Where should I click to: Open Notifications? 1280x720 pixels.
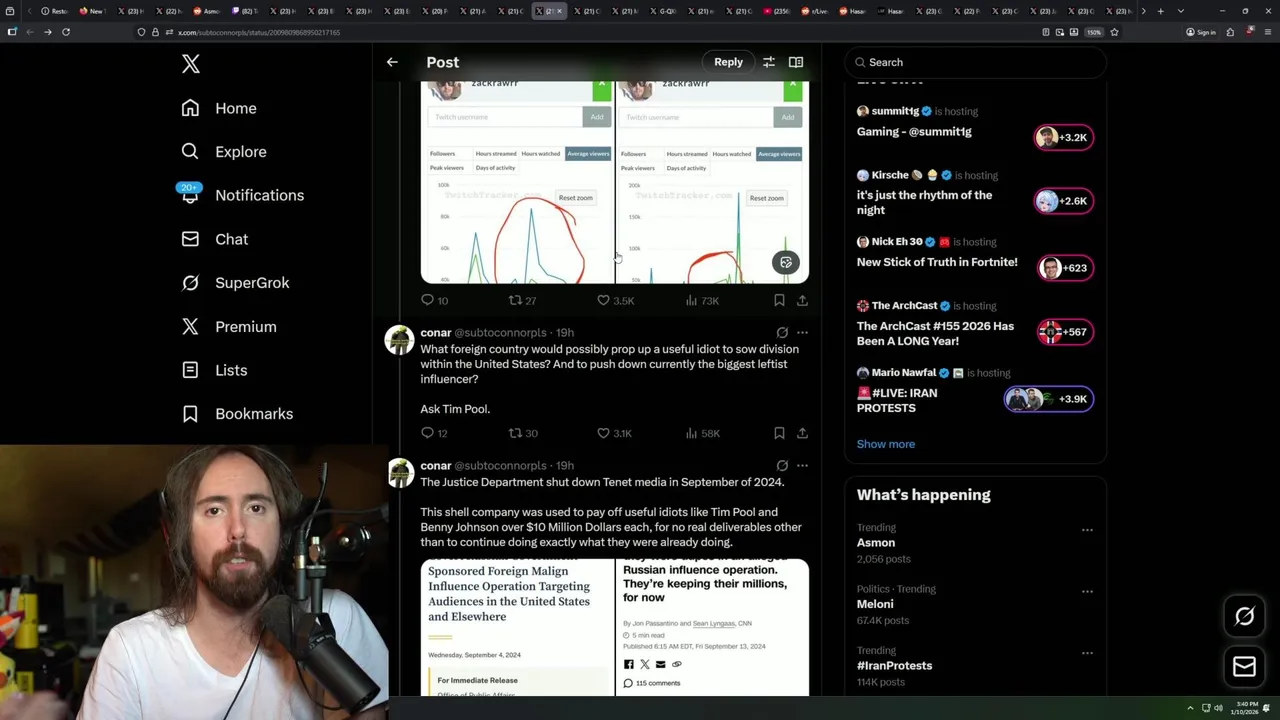click(242, 195)
